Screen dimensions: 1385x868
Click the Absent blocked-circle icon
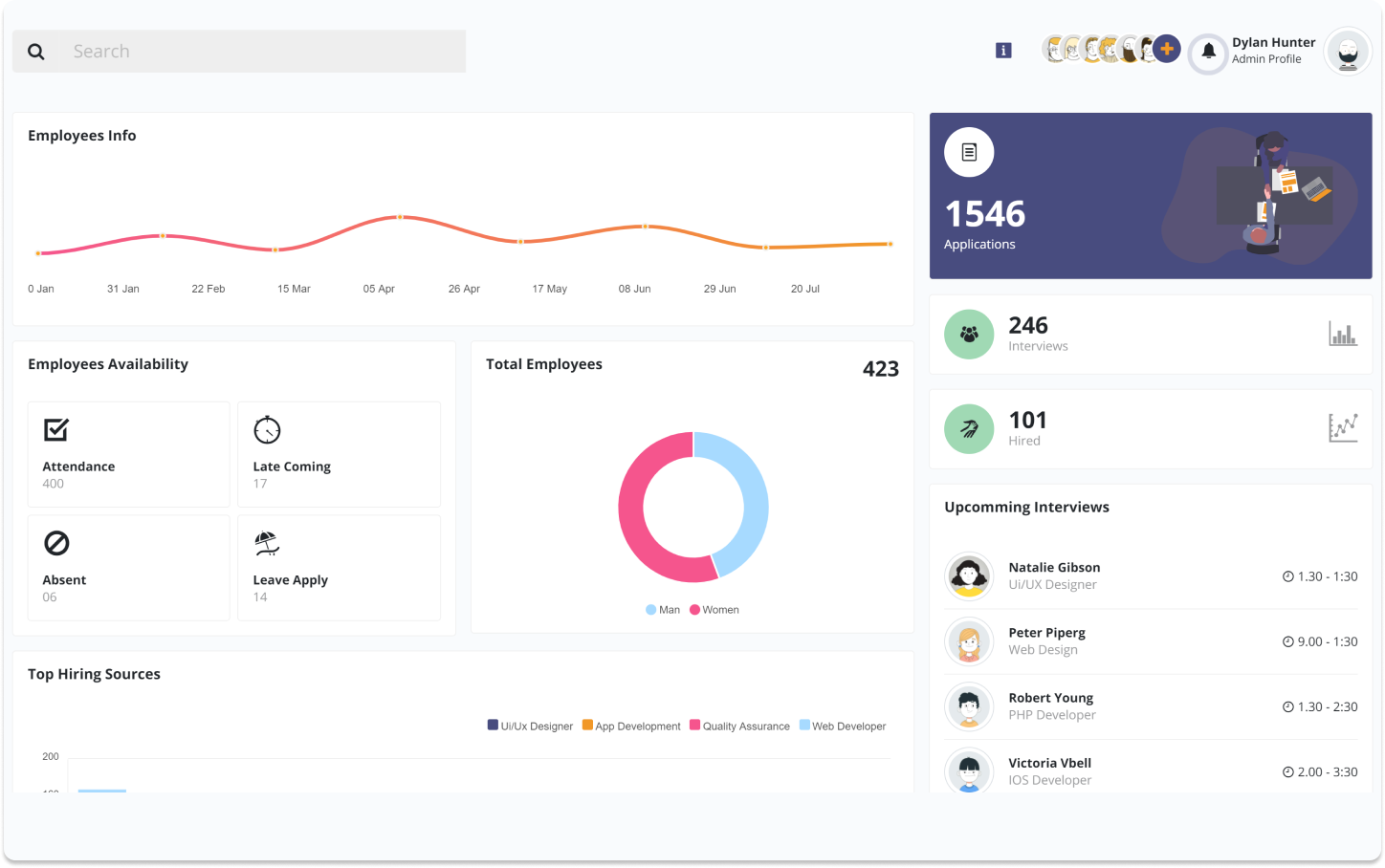pos(57,543)
